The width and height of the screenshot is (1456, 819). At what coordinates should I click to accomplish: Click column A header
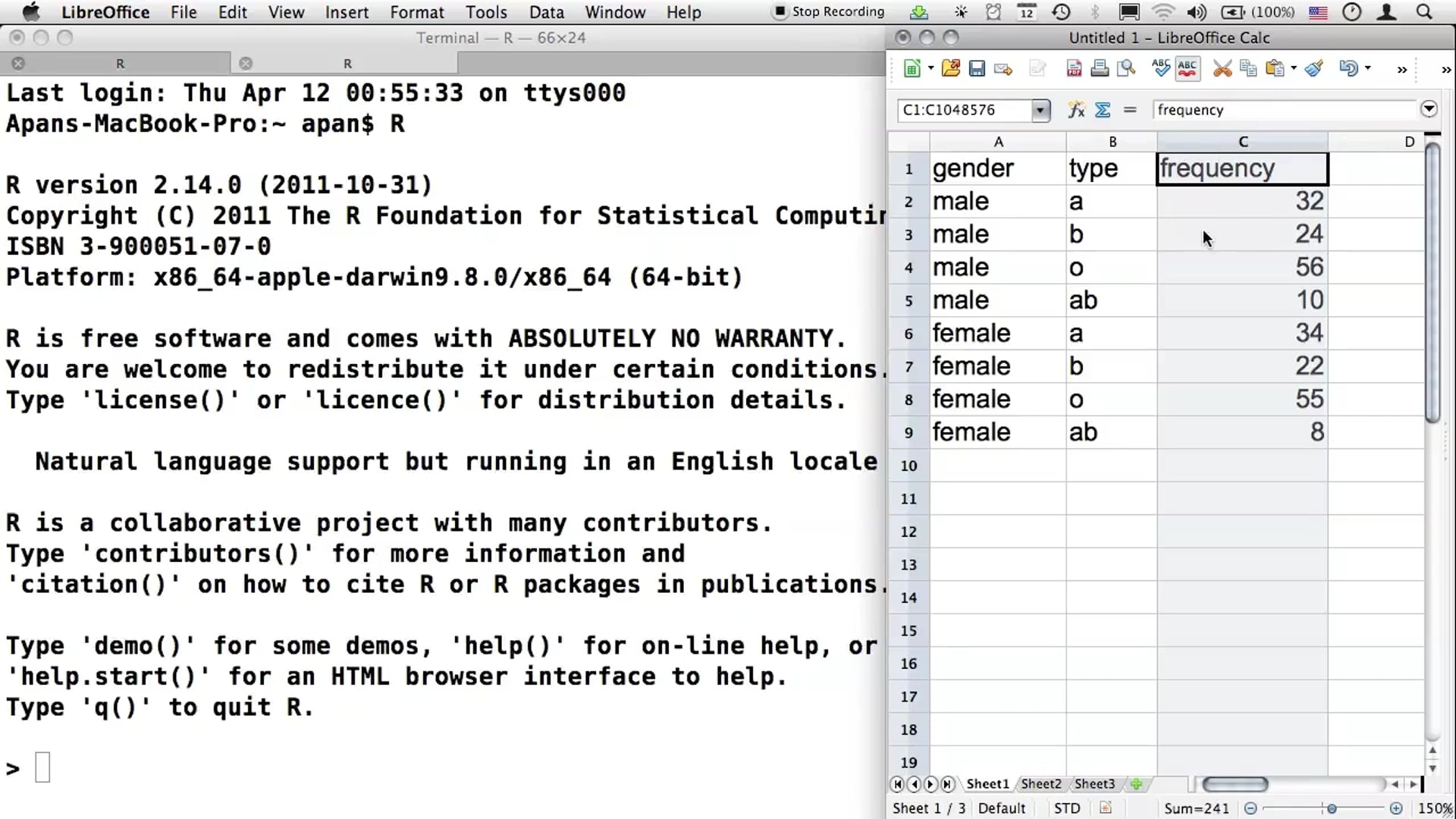[x=998, y=142]
